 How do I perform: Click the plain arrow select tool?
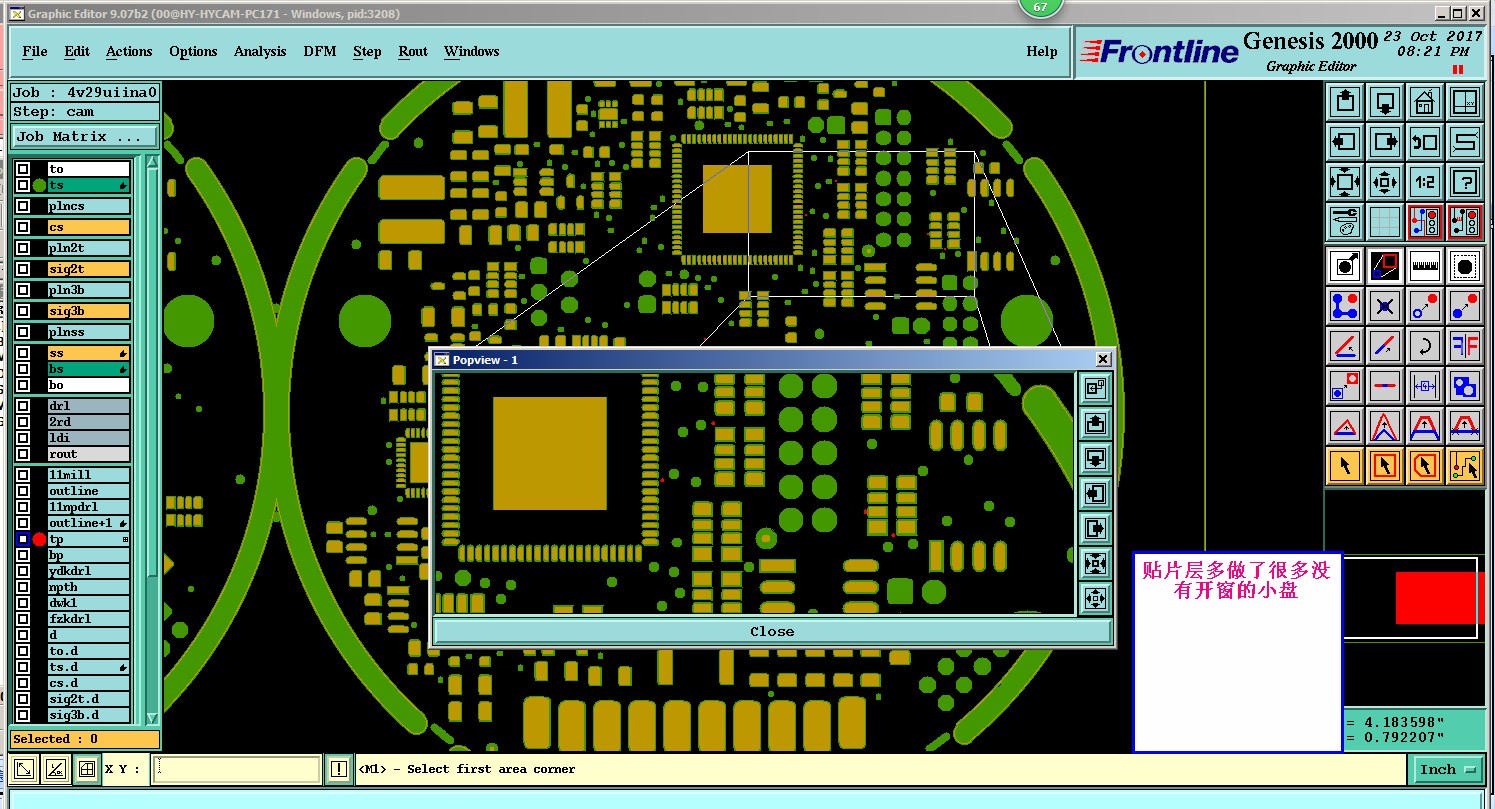[1345, 466]
